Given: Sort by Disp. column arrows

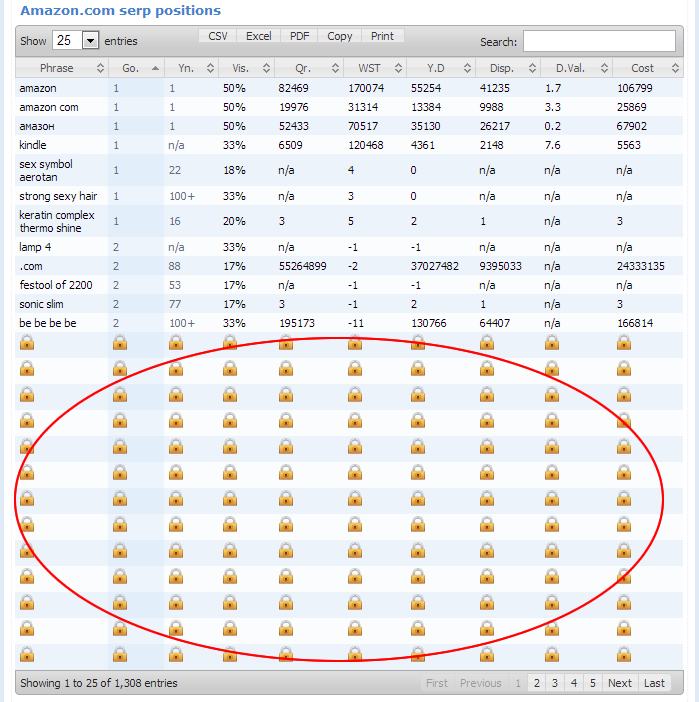Looking at the screenshot, I should pyautogui.click(x=532, y=68).
